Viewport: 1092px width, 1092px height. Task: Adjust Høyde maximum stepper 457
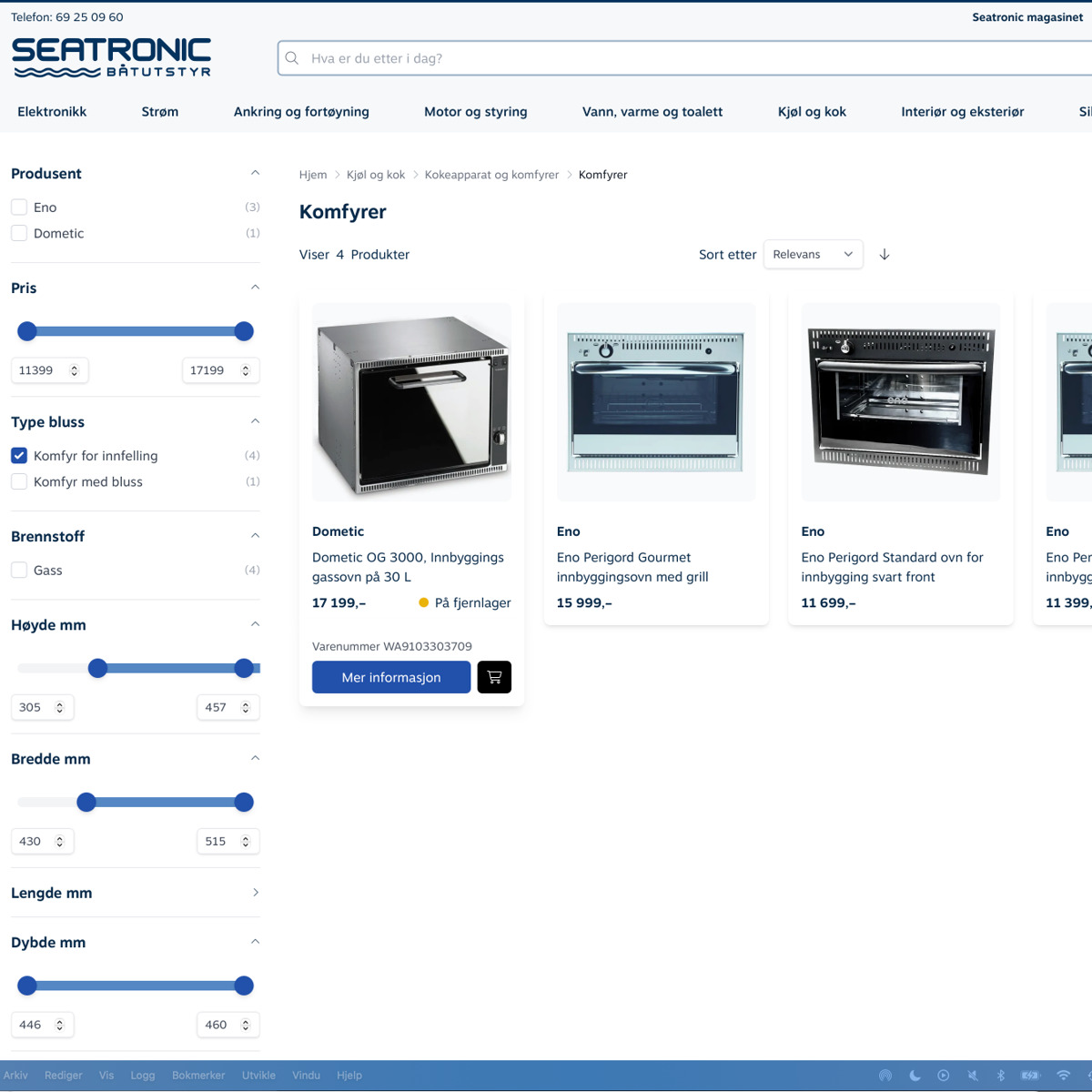click(246, 707)
